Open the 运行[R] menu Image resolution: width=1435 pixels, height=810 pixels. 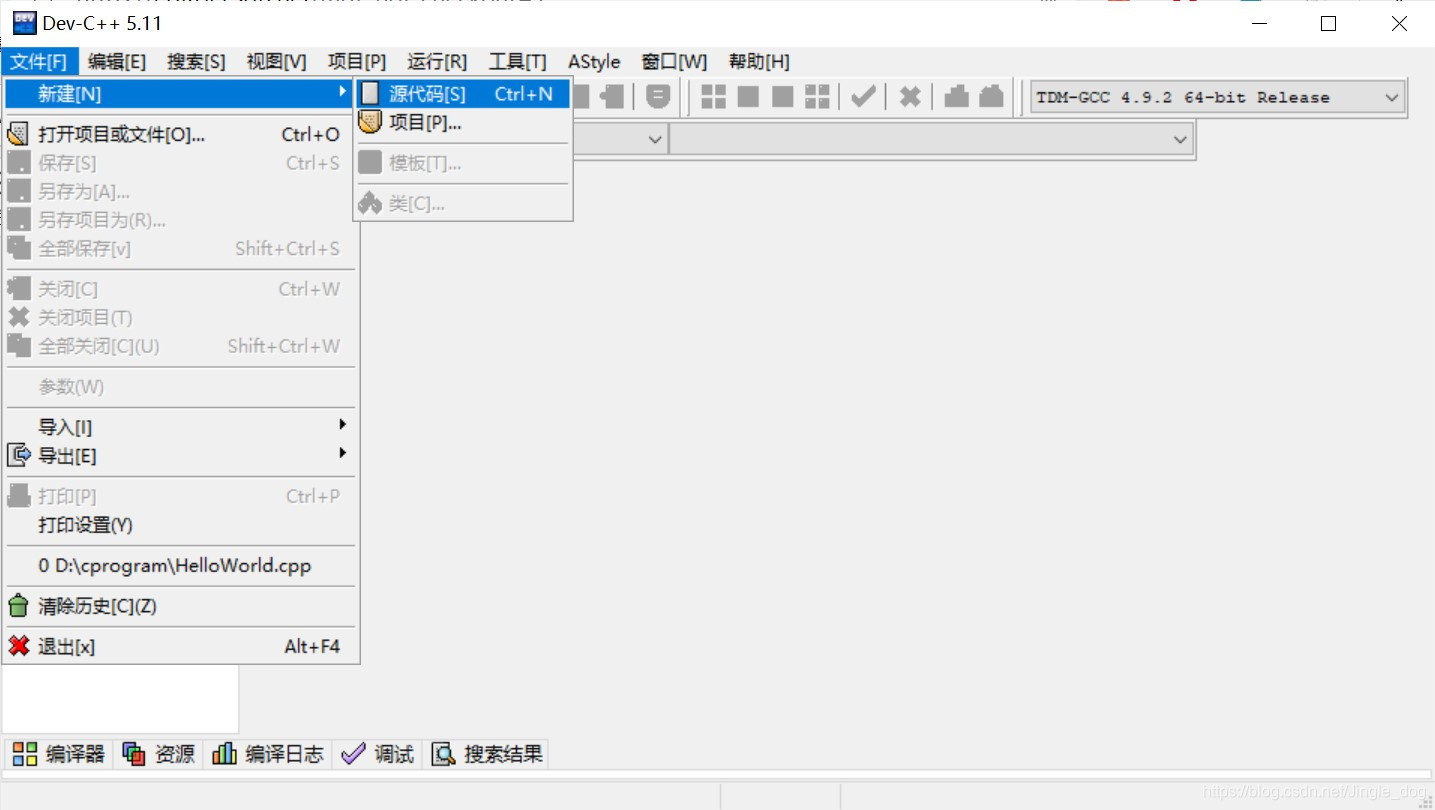point(438,62)
